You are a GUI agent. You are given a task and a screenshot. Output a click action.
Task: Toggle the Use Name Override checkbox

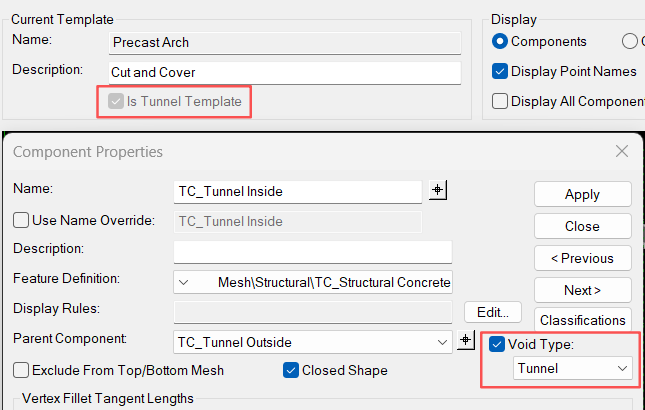[x=21, y=220]
